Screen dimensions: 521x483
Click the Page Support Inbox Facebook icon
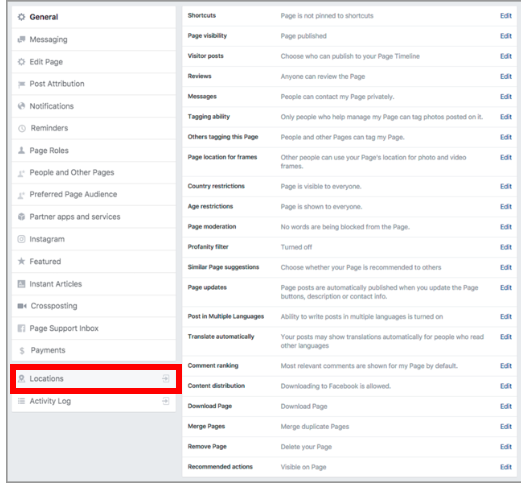[21, 328]
